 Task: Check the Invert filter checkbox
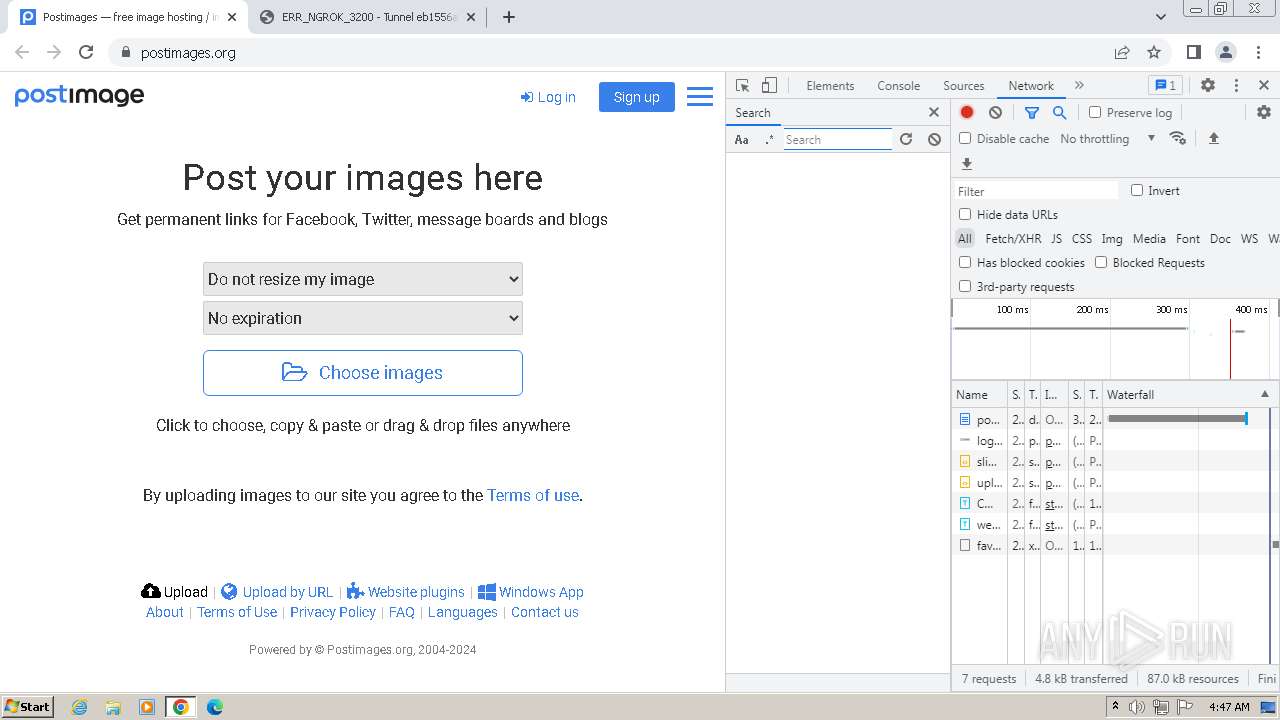click(x=1137, y=190)
